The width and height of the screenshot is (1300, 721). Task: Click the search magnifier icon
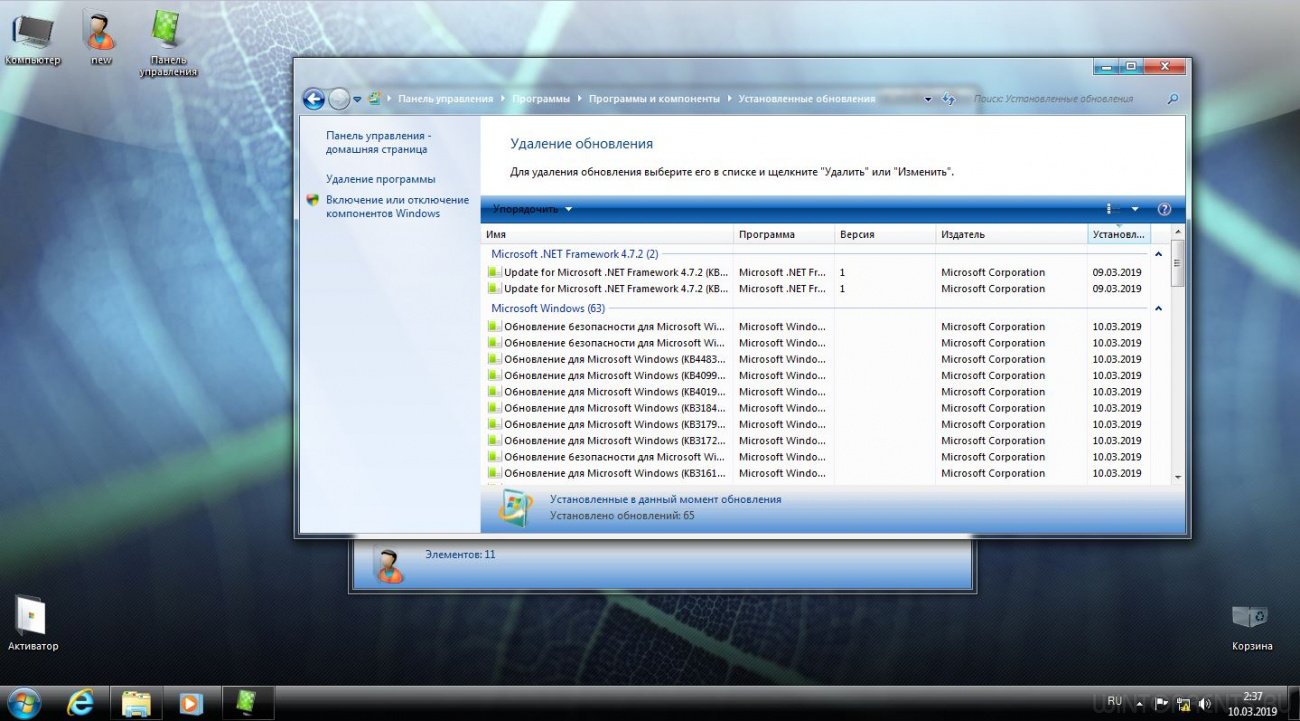pyautogui.click(x=1173, y=99)
